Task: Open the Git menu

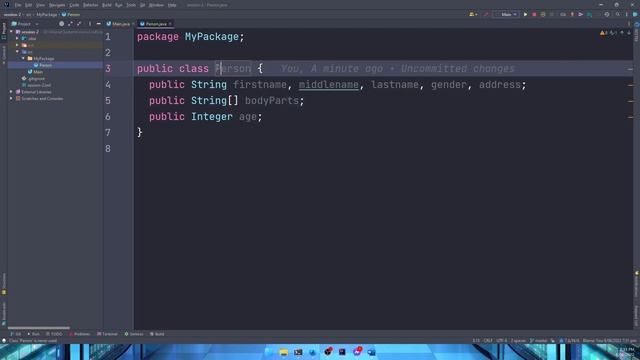Action: pos(142,5)
